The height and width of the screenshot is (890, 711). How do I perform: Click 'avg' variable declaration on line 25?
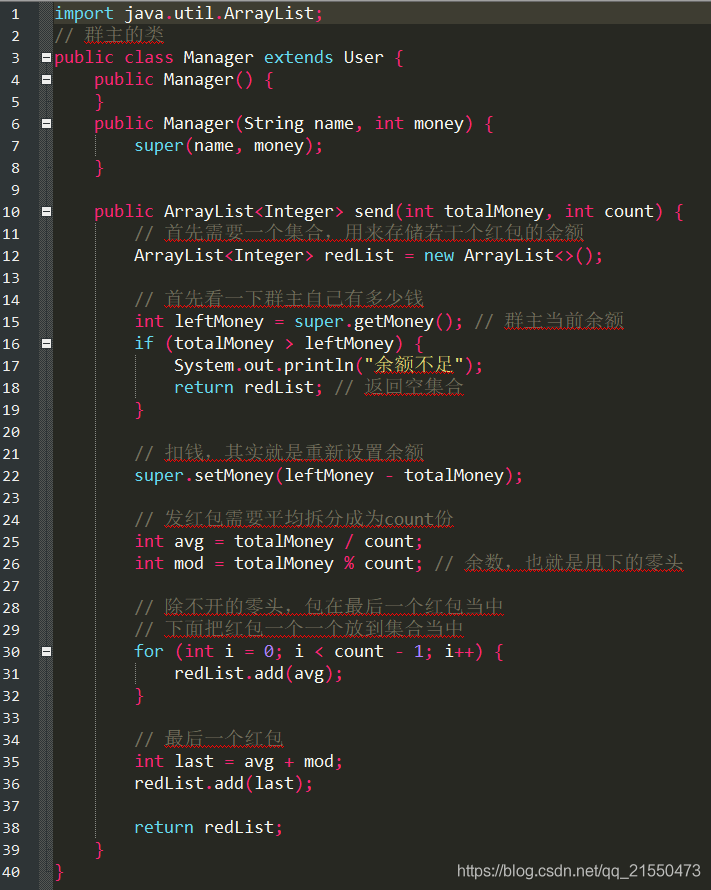pyautogui.click(x=189, y=542)
